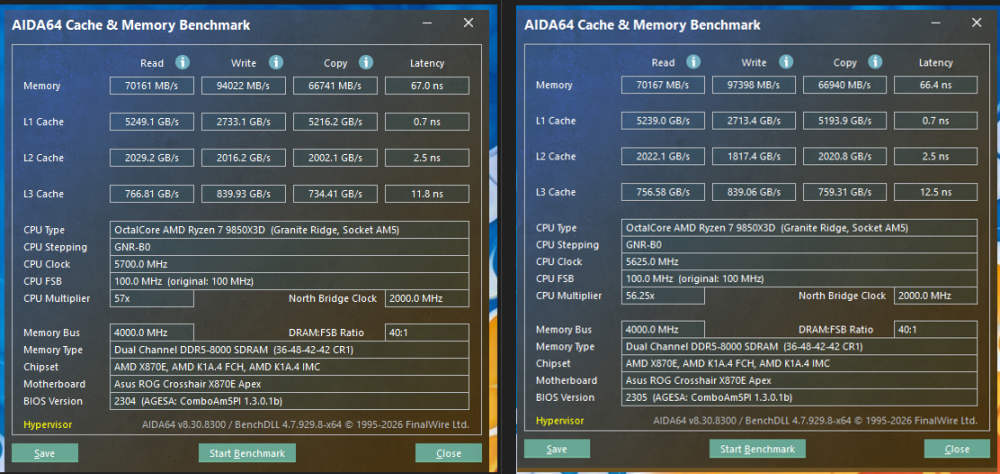Click Memory Type field in right window
Image resolution: width=1000 pixels, height=474 pixels.
[x=799, y=347]
